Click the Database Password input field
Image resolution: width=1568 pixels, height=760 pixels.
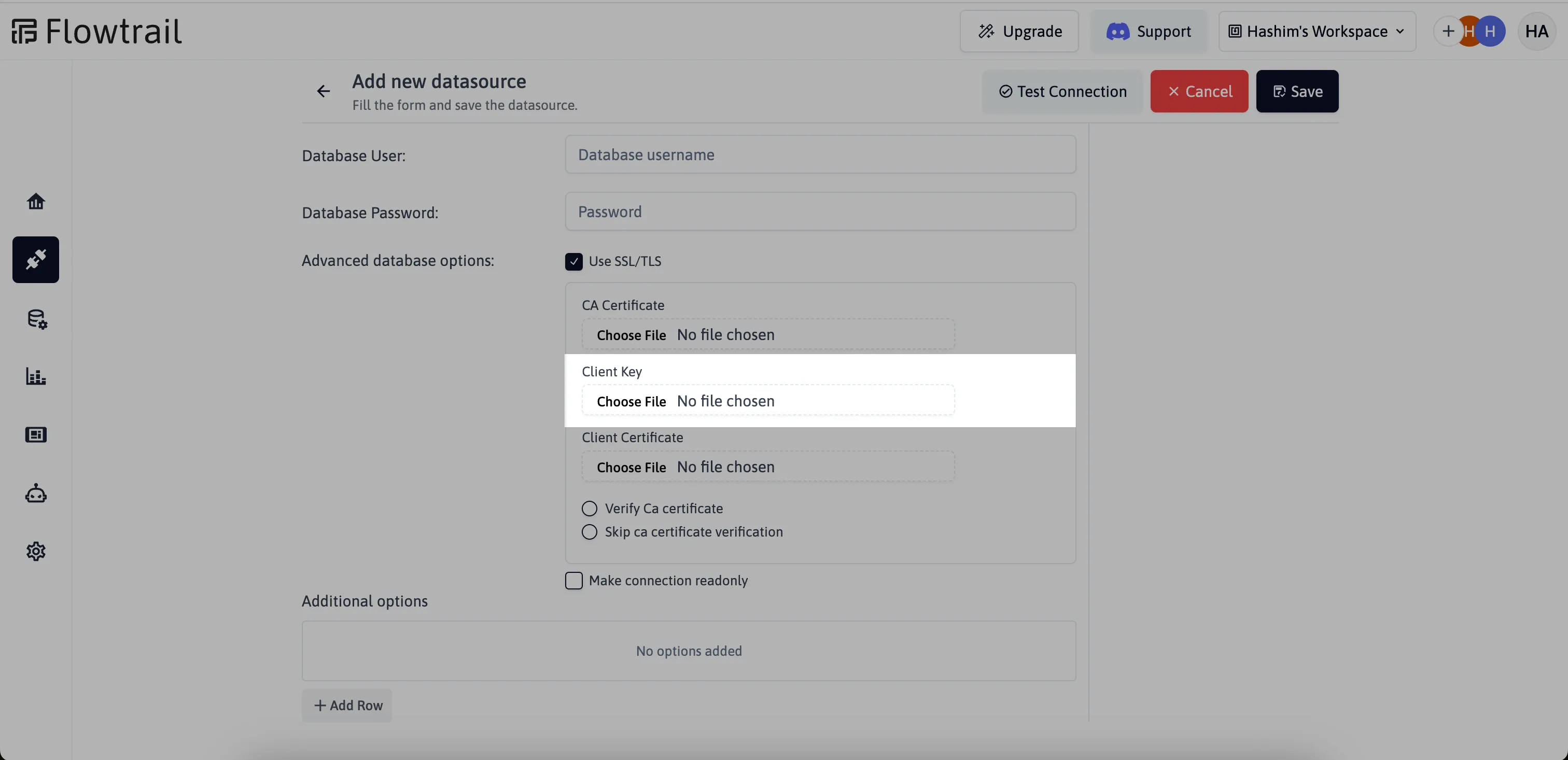pyautogui.click(x=820, y=212)
